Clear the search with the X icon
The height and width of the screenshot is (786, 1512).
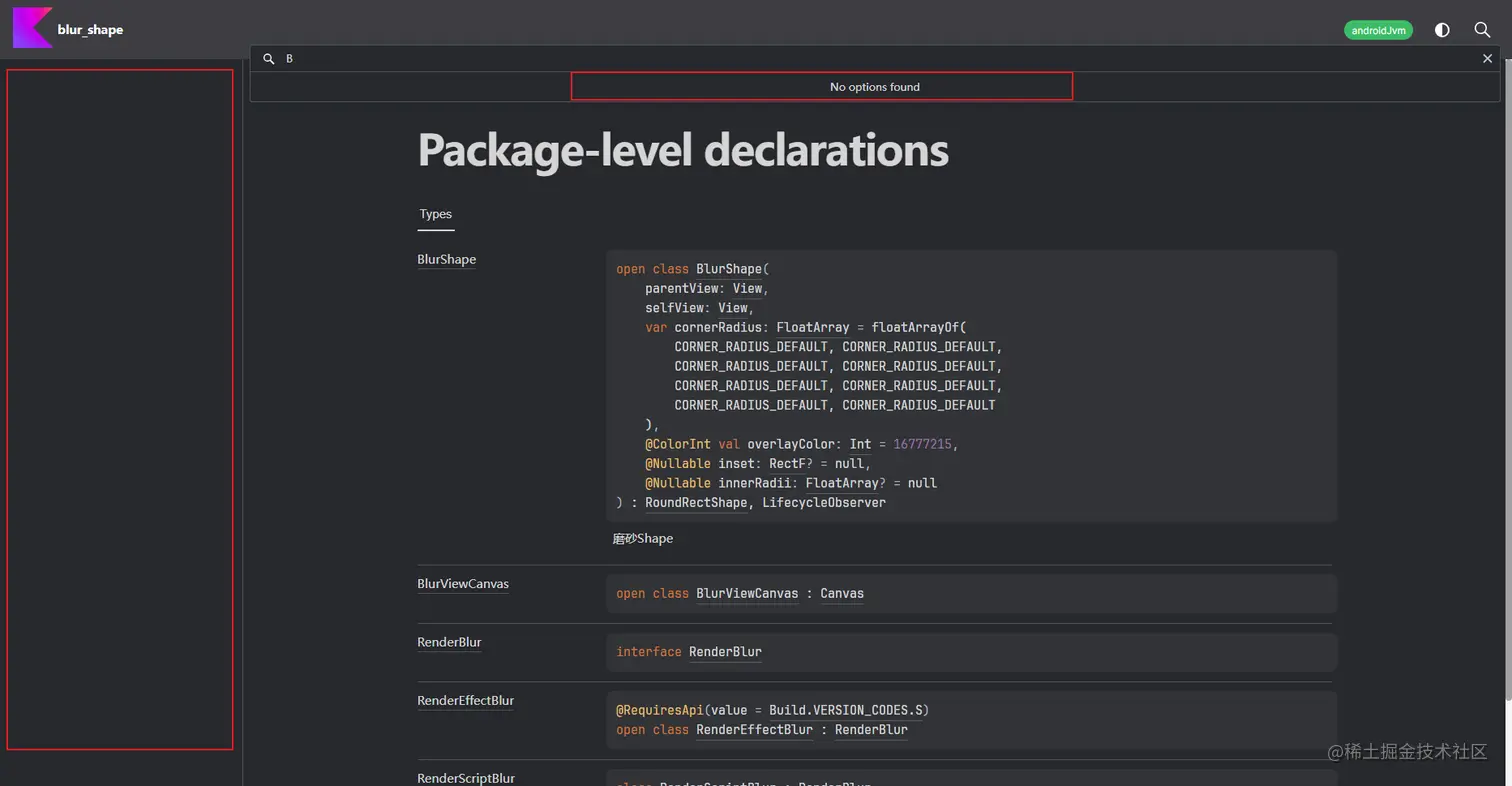[x=1487, y=59]
